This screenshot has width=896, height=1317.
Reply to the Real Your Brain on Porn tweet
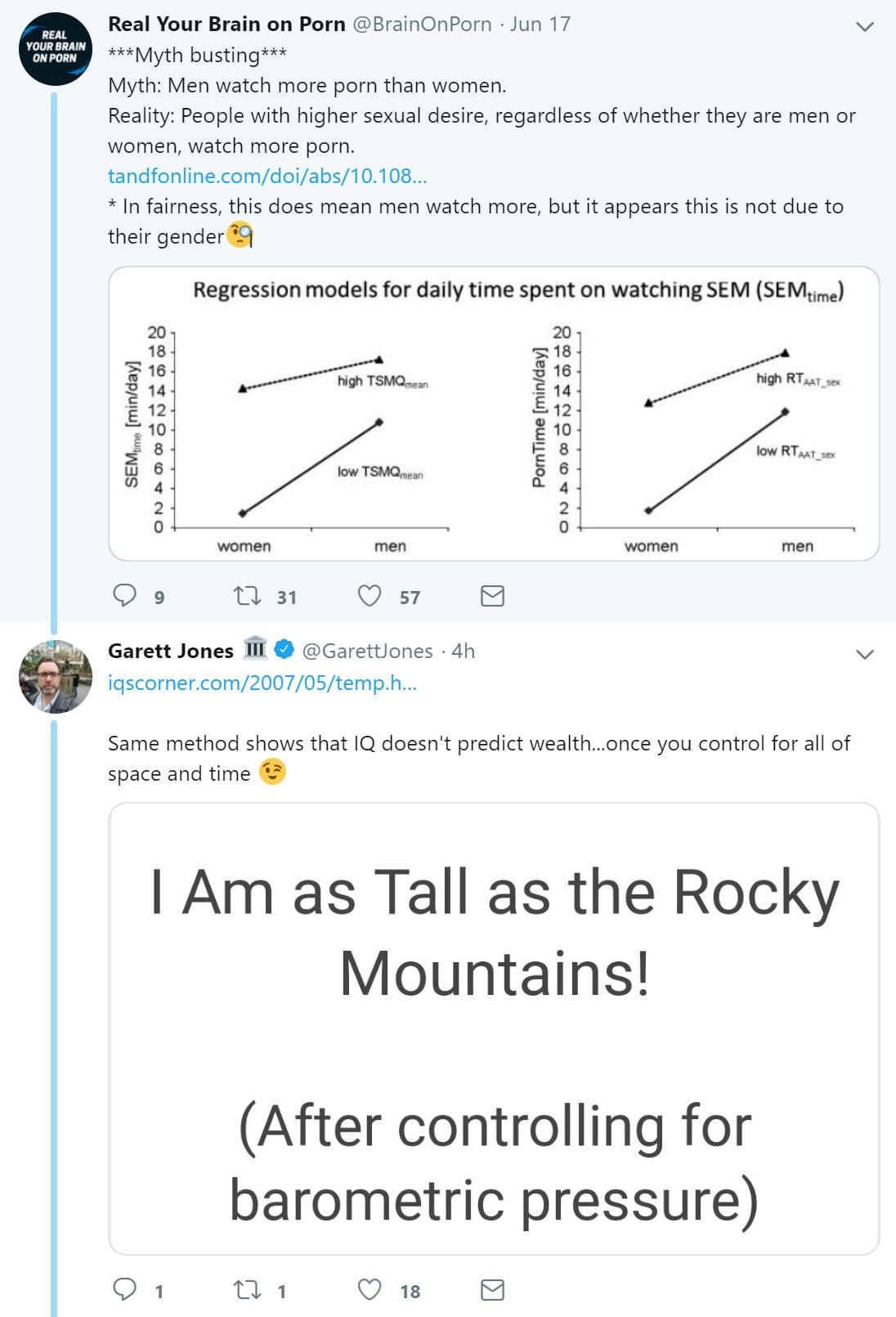pyautogui.click(x=124, y=595)
